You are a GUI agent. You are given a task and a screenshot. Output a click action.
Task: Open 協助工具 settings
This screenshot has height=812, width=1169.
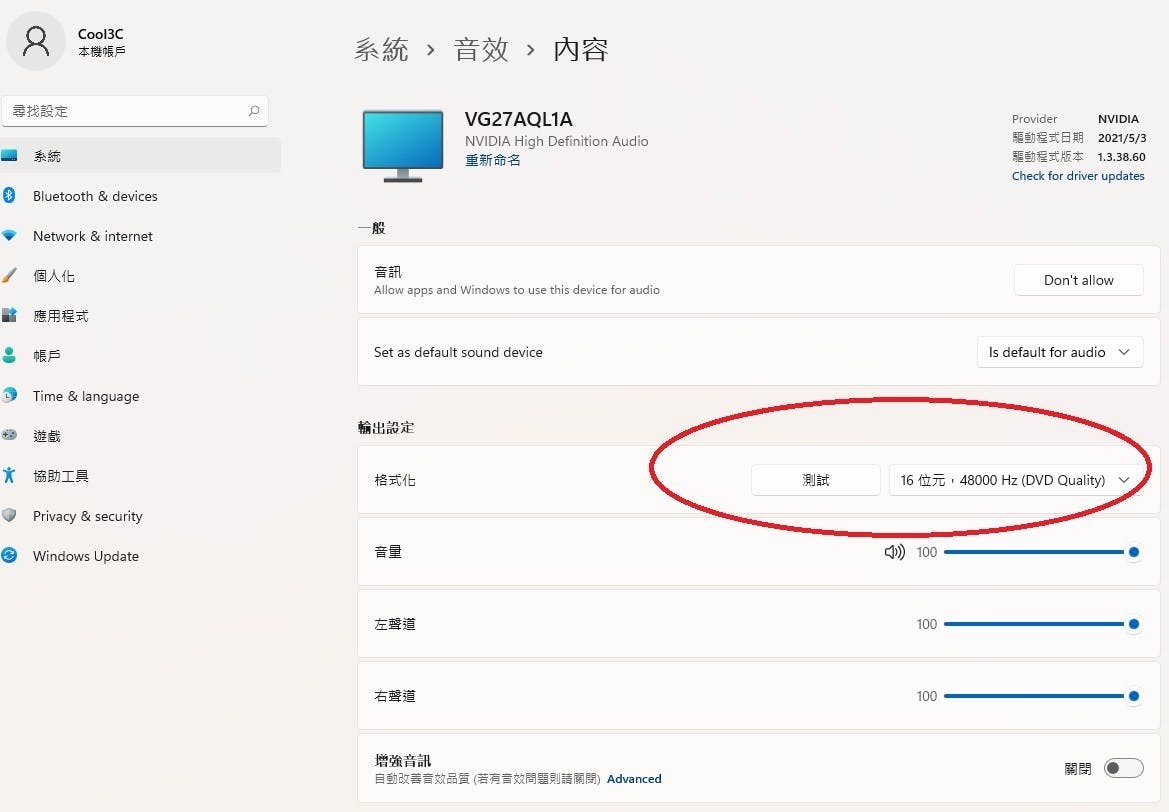coord(140,476)
